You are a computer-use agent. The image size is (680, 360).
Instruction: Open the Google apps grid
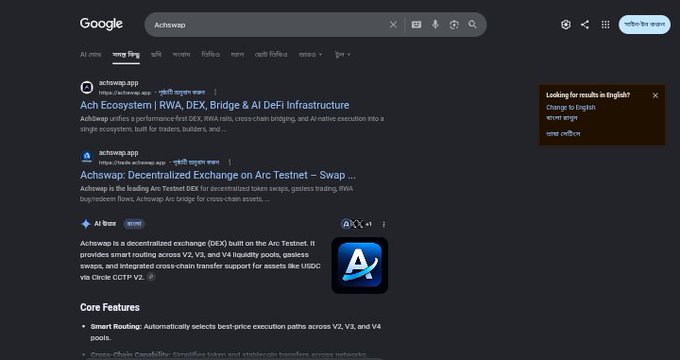605,25
